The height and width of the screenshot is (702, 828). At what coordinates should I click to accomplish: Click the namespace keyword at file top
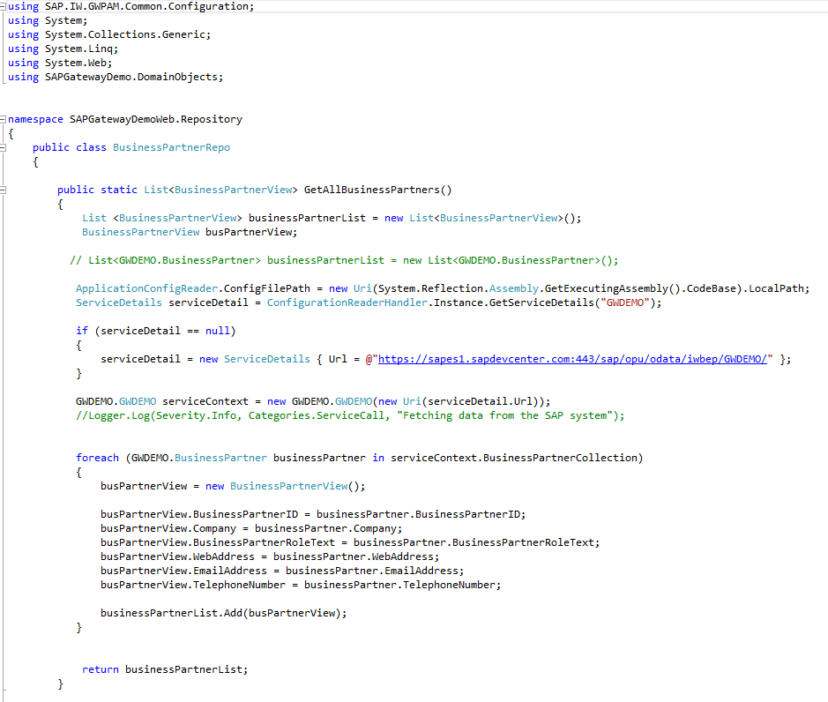[x=33, y=118]
